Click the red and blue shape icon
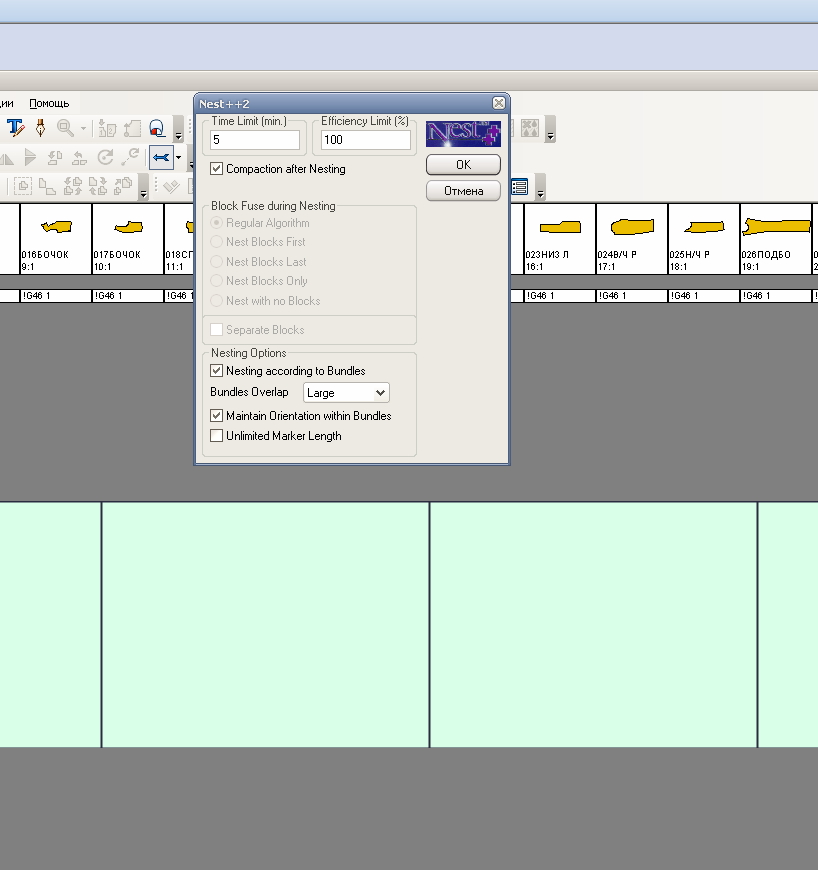Image resolution: width=818 pixels, height=870 pixels. 157,128
